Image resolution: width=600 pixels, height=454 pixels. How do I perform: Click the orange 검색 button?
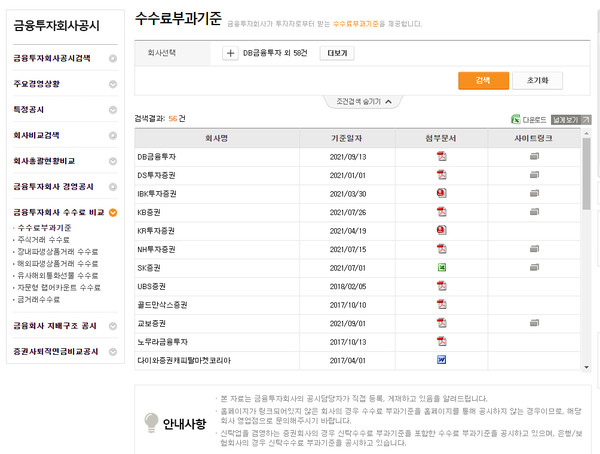483,80
